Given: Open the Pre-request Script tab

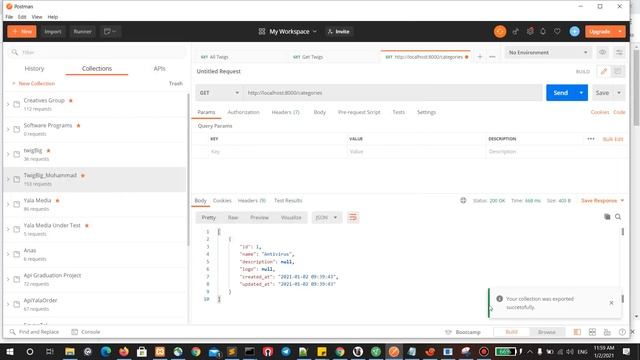Looking at the screenshot, I should [x=359, y=112].
